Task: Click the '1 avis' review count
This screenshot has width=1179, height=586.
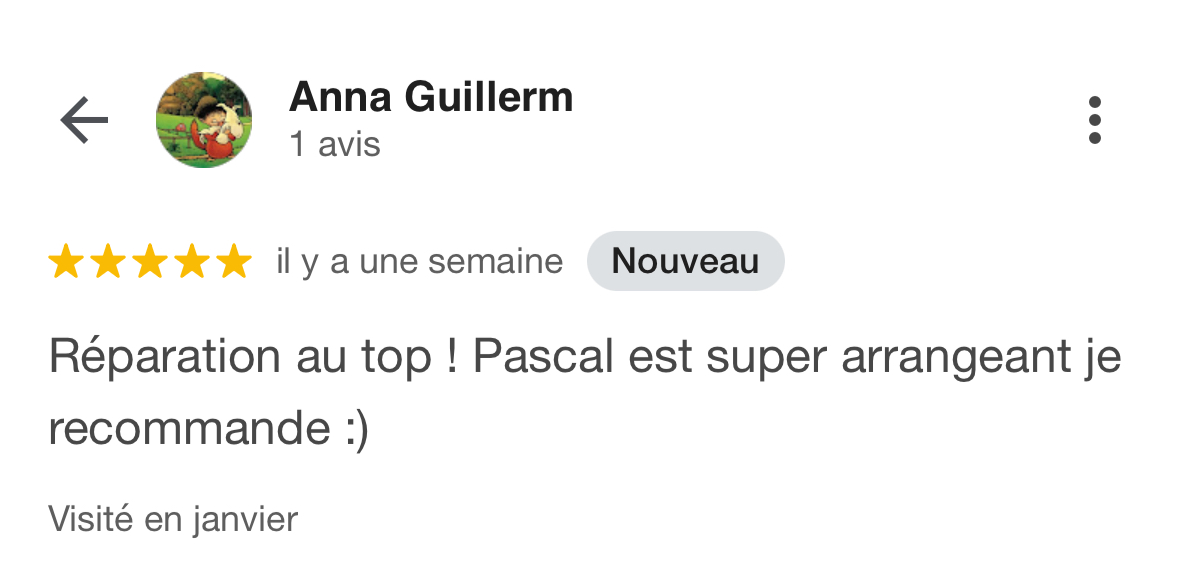Action: pos(335,144)
